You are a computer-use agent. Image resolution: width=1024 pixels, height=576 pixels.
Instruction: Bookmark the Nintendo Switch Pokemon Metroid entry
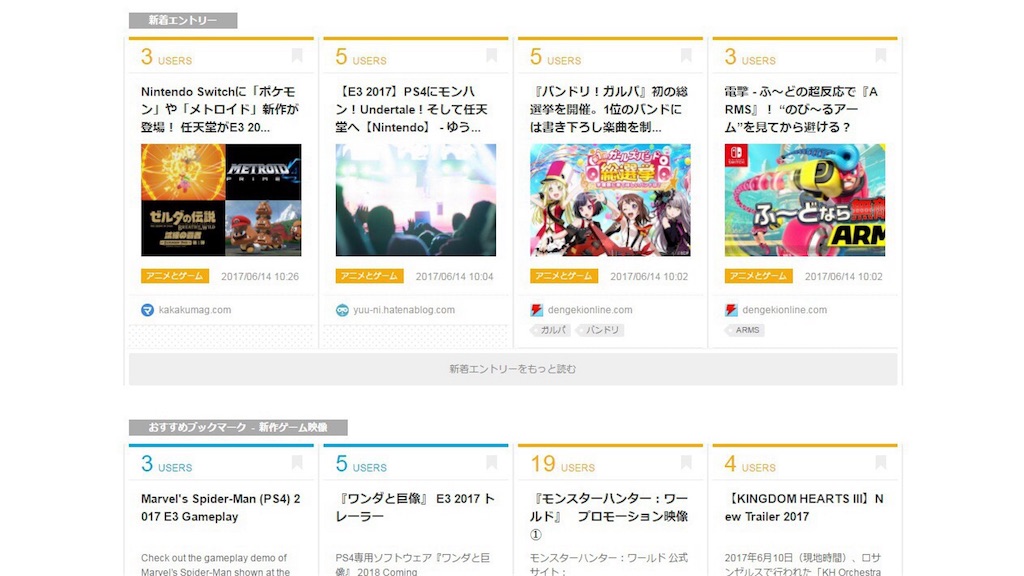pos(297,56)
